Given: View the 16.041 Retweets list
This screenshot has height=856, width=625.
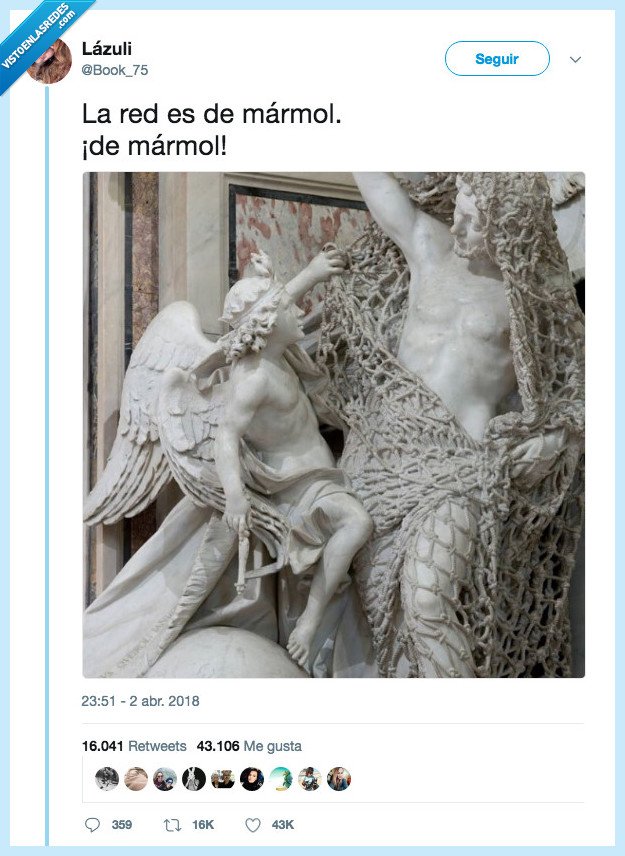Looking at the screenshot, I should click(134, 746).
